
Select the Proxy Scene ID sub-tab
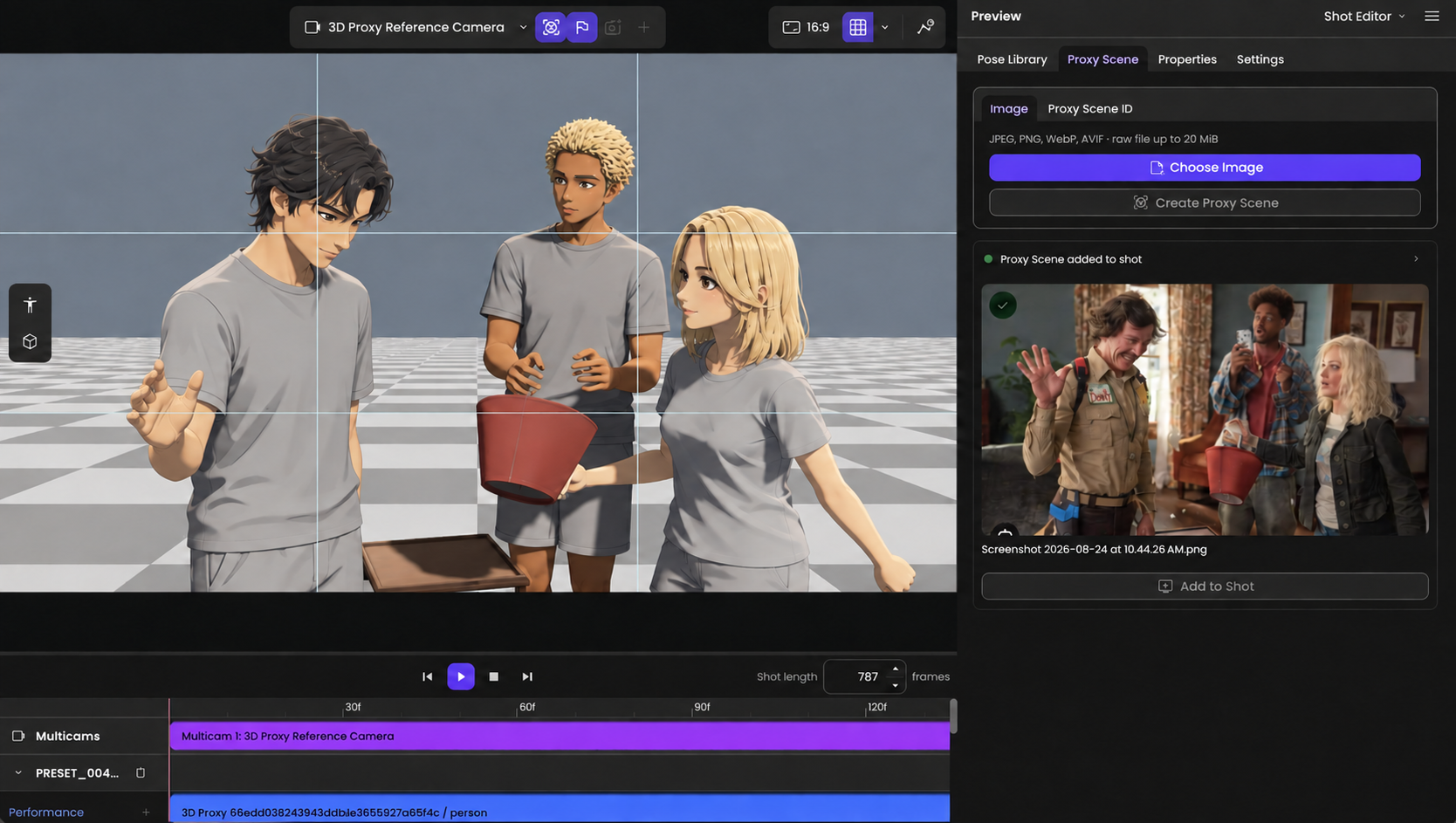(1089, 108)
